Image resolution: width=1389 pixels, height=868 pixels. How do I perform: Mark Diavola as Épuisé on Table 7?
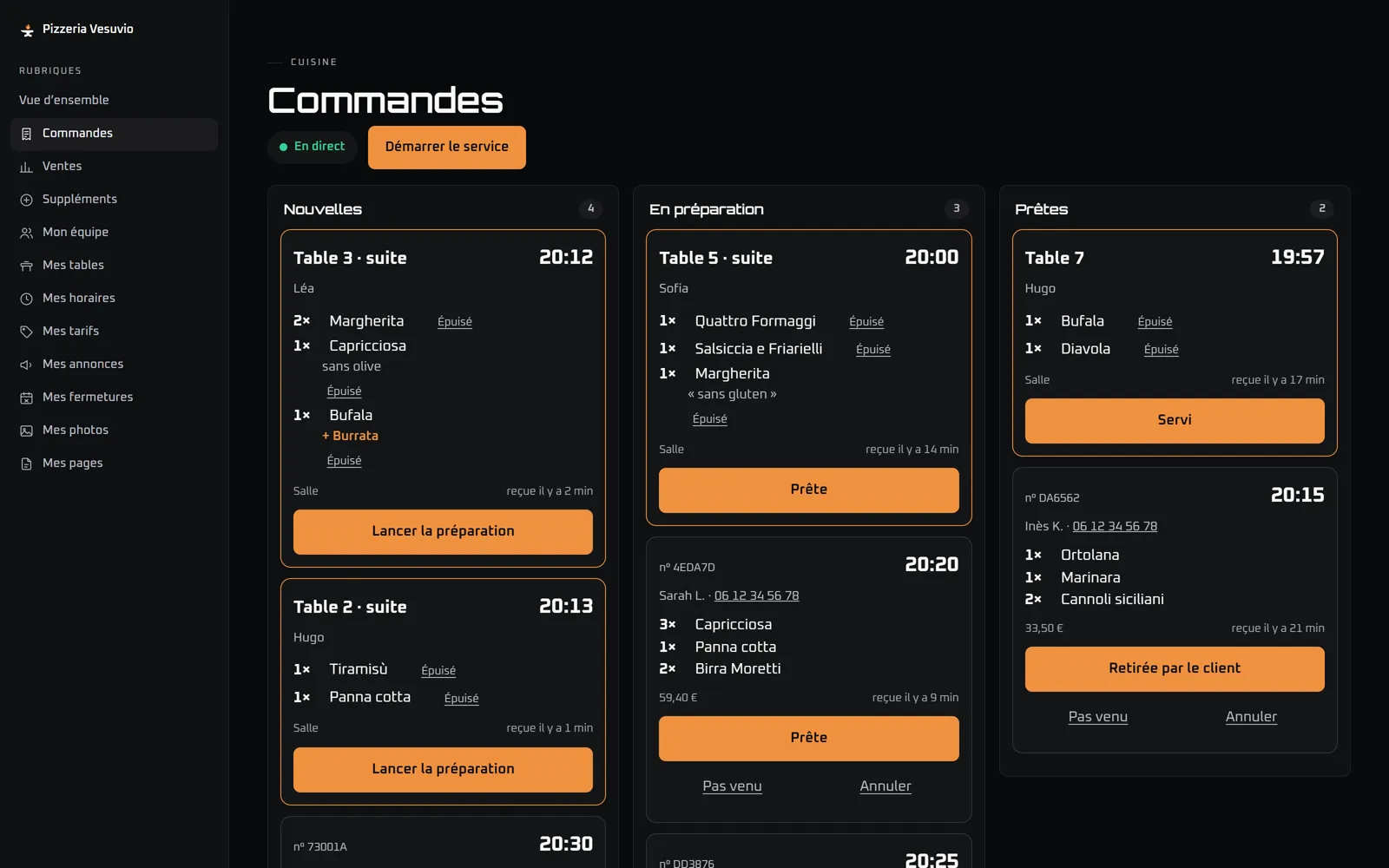[1161, 350]
